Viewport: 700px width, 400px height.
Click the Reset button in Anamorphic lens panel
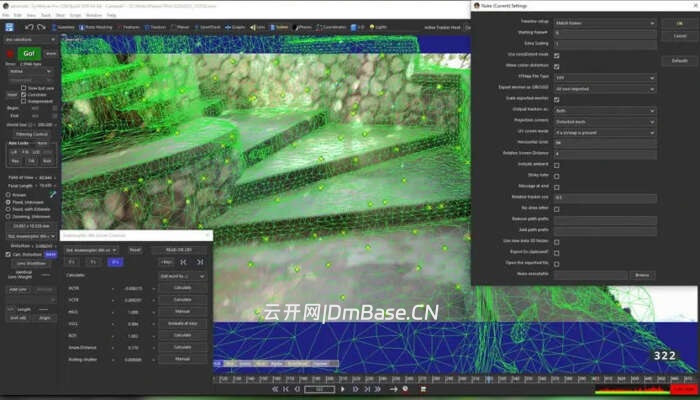click(x=135, y=250)
